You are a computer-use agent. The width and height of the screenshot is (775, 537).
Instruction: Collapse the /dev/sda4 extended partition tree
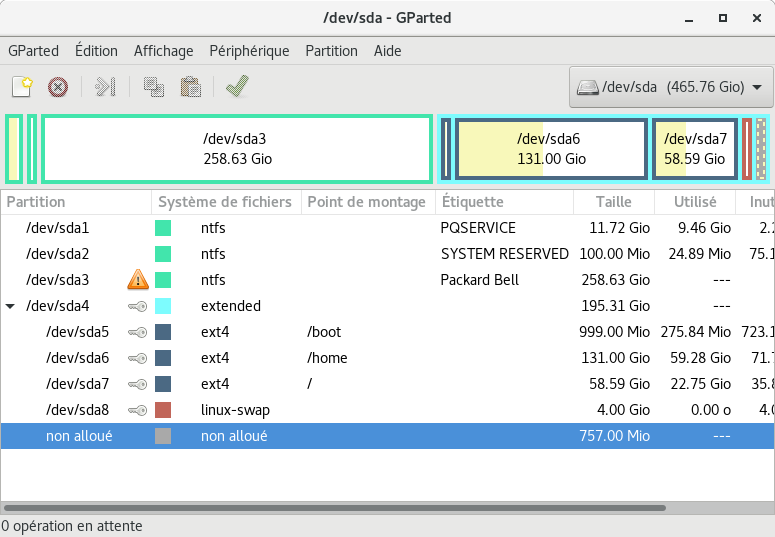point(10,306)
